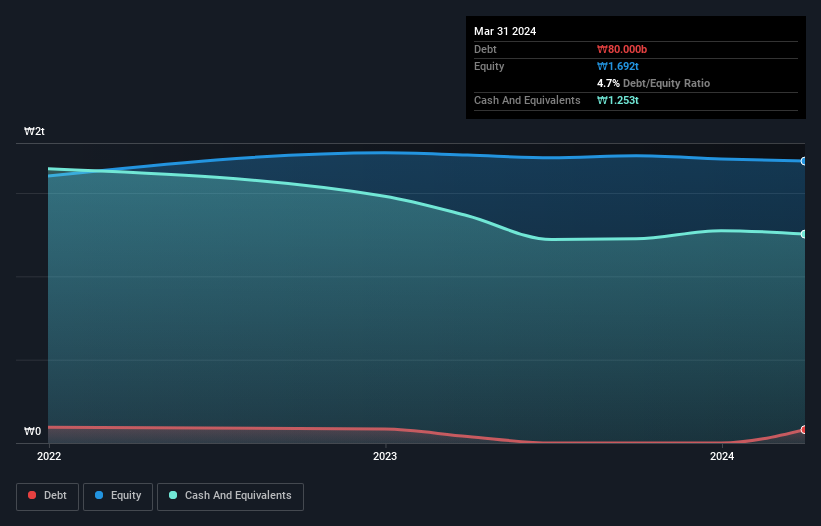The height and width of the screenshot is (526, 821).
Task: Click the ₩2t y-axis label
Action: pyautogui.click(x=35, y=131)
